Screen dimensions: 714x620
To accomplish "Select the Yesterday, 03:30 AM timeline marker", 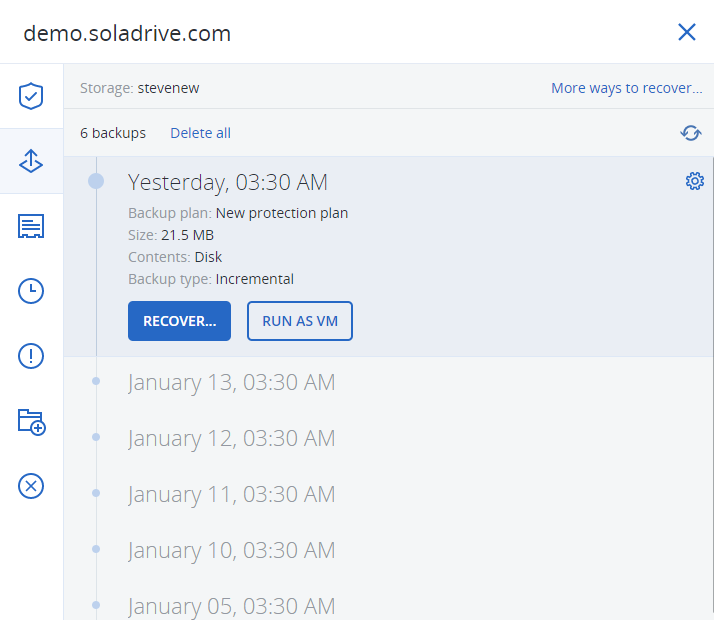I will pyautogui.click(x=96, y=181).
